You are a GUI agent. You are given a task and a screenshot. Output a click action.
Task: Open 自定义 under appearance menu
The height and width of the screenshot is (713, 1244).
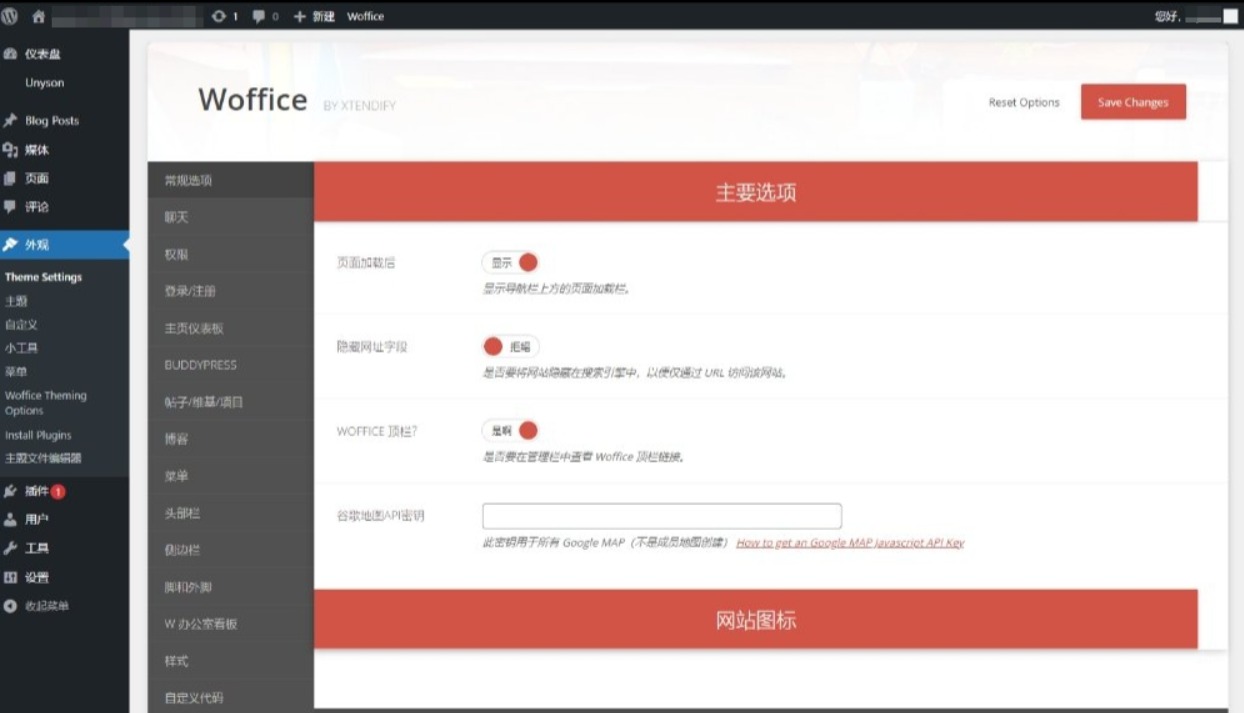[x=21, y=325]
